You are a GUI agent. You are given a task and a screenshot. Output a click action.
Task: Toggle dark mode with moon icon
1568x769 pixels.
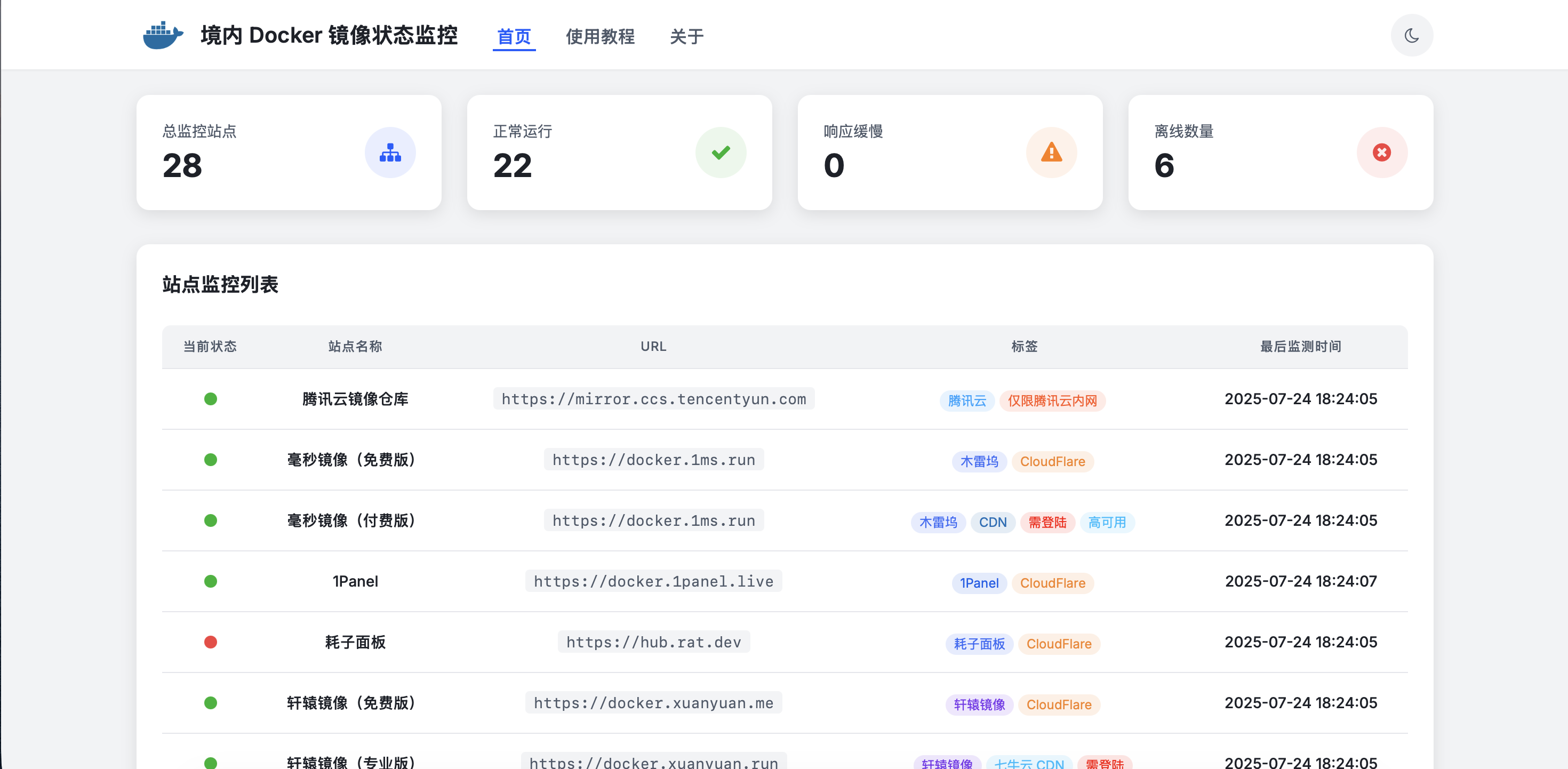(1412, 35)
